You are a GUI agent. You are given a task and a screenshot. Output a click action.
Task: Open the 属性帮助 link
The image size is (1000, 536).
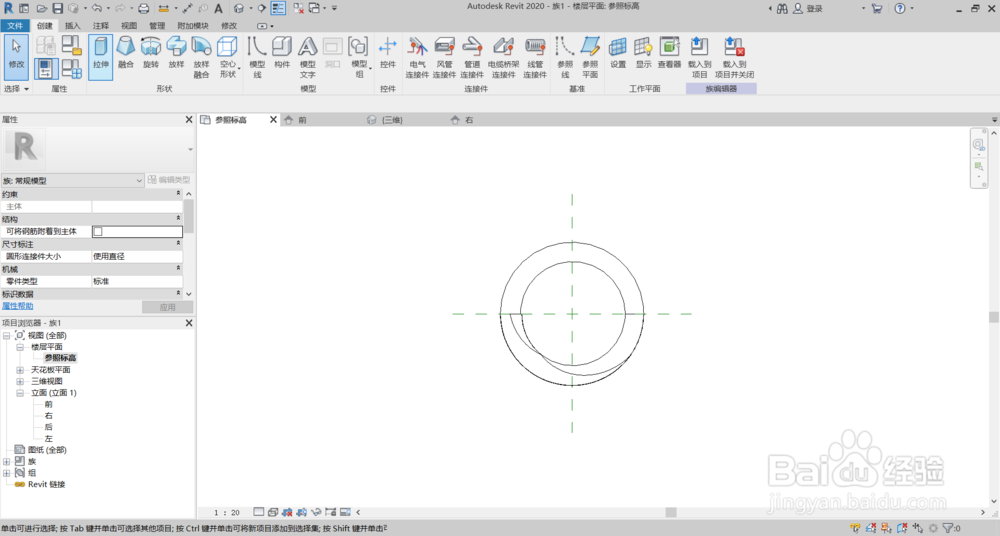(x=17, y=306)
